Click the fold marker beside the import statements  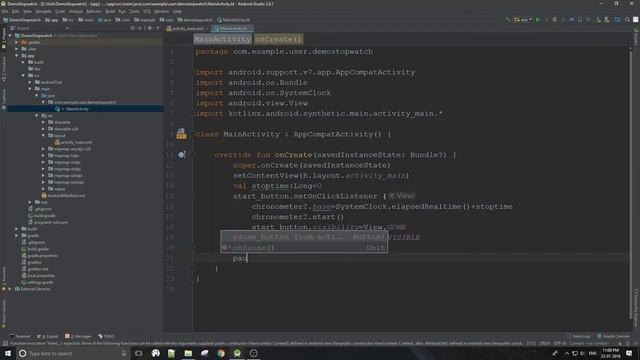pyautogui.click(x=192, y=72)
